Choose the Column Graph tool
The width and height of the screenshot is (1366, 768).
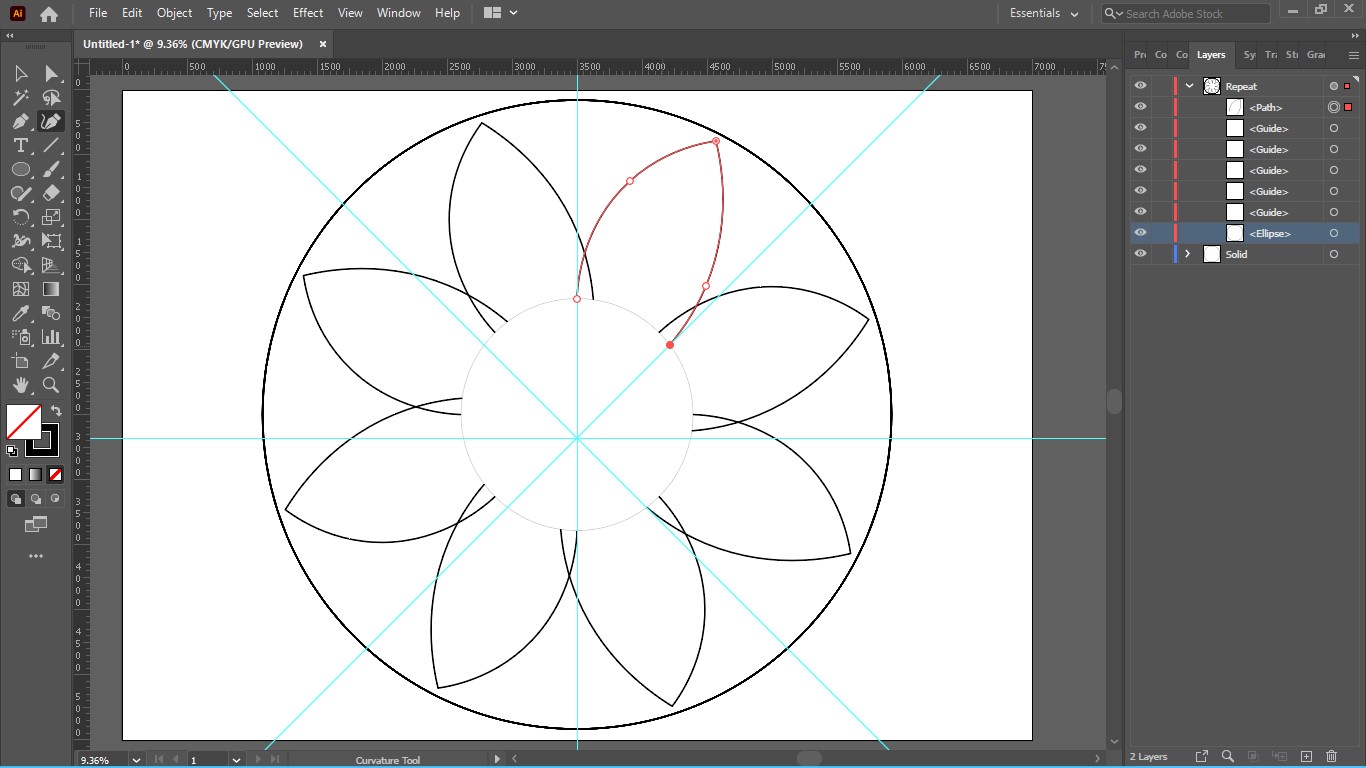[51, 337]
